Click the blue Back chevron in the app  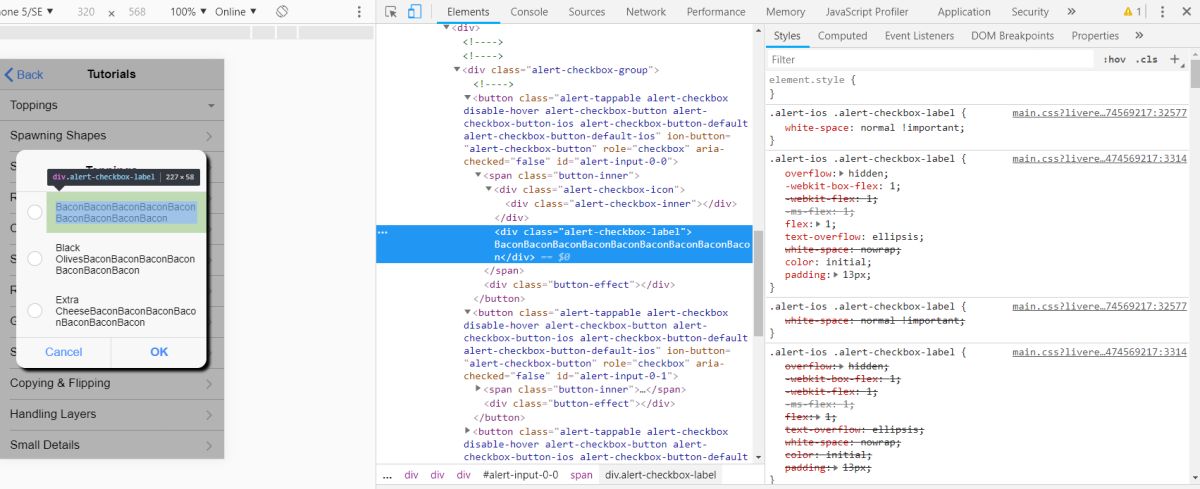pyautogui.click(x=9, y=75)
